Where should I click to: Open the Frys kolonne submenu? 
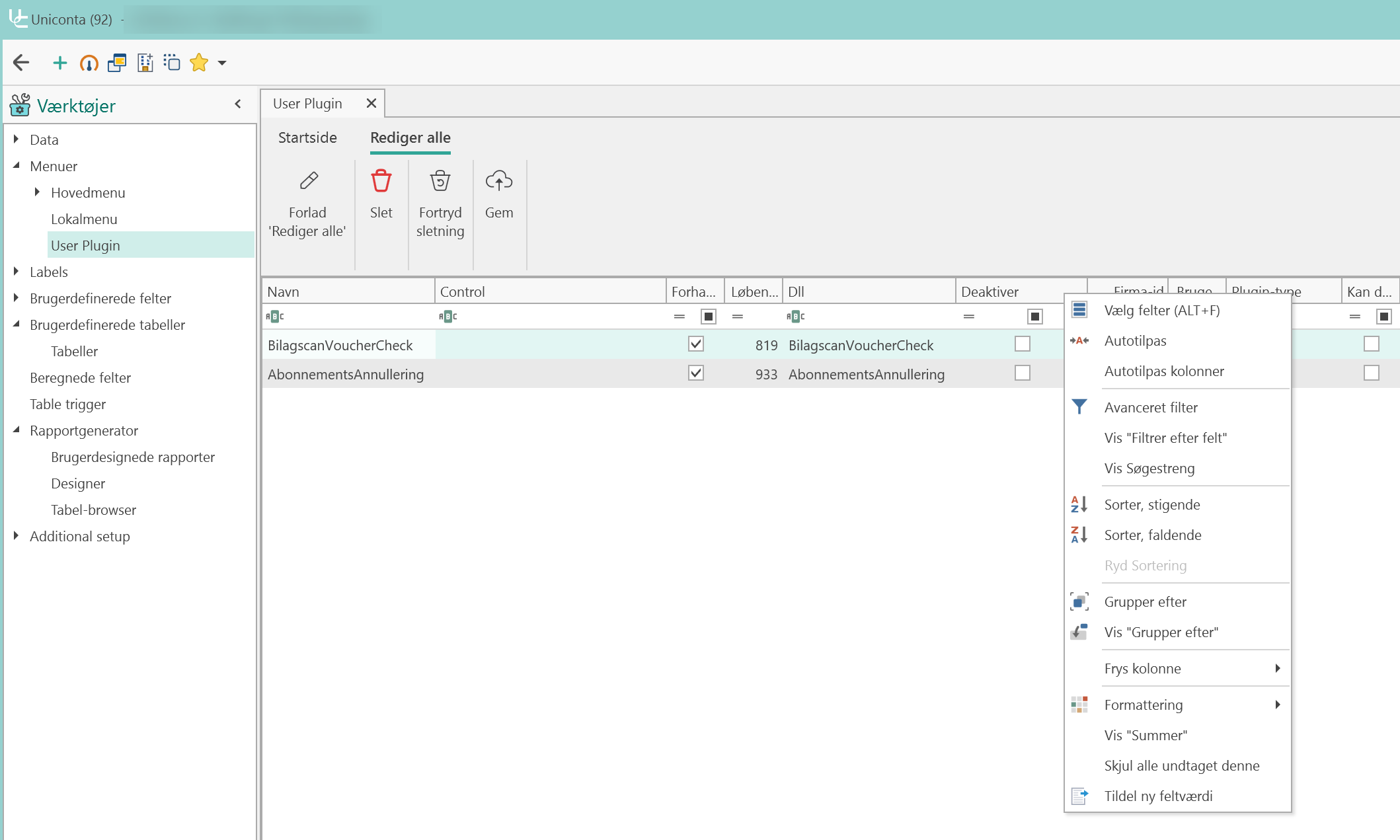point(1178,668)
